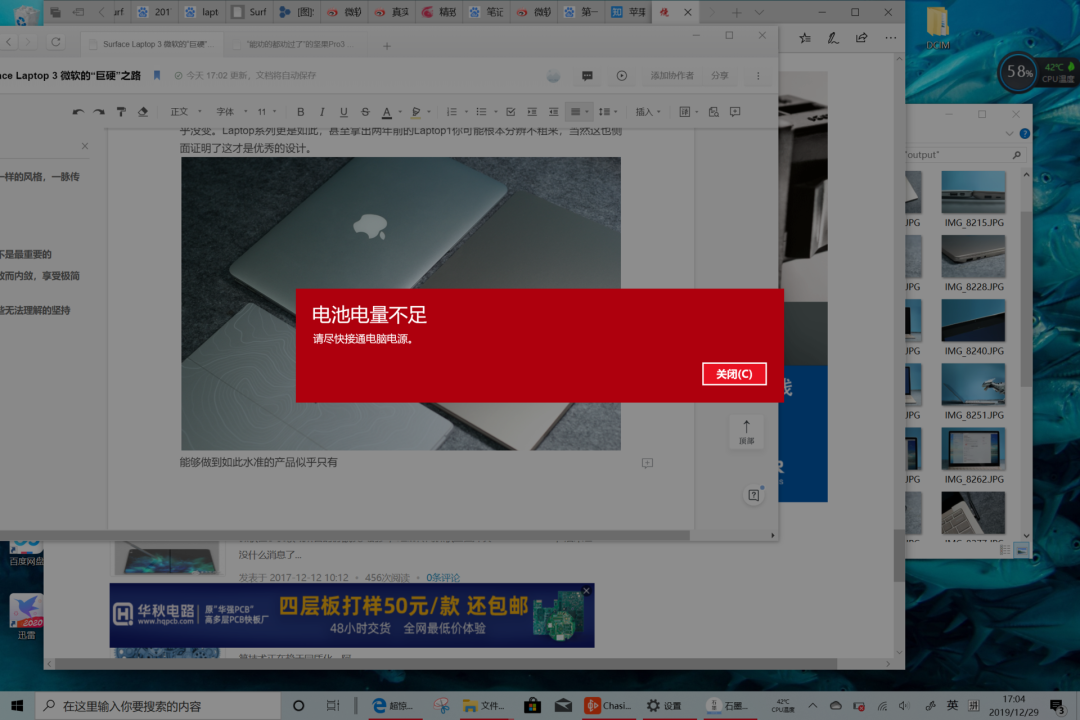Insert a numbered list
1080x720 pixels.
click(x=452, y=112)
